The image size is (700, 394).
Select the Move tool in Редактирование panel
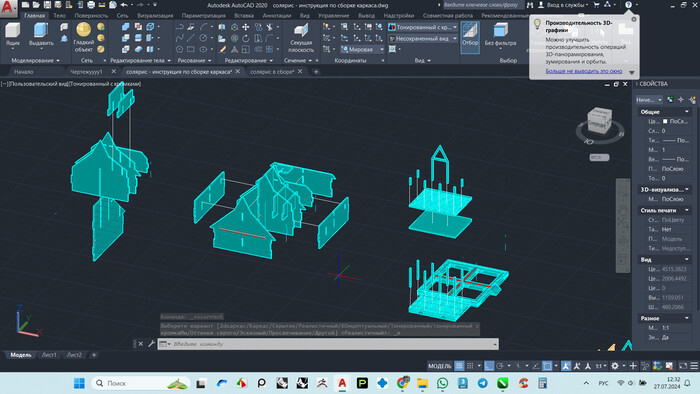click(246, 27)
